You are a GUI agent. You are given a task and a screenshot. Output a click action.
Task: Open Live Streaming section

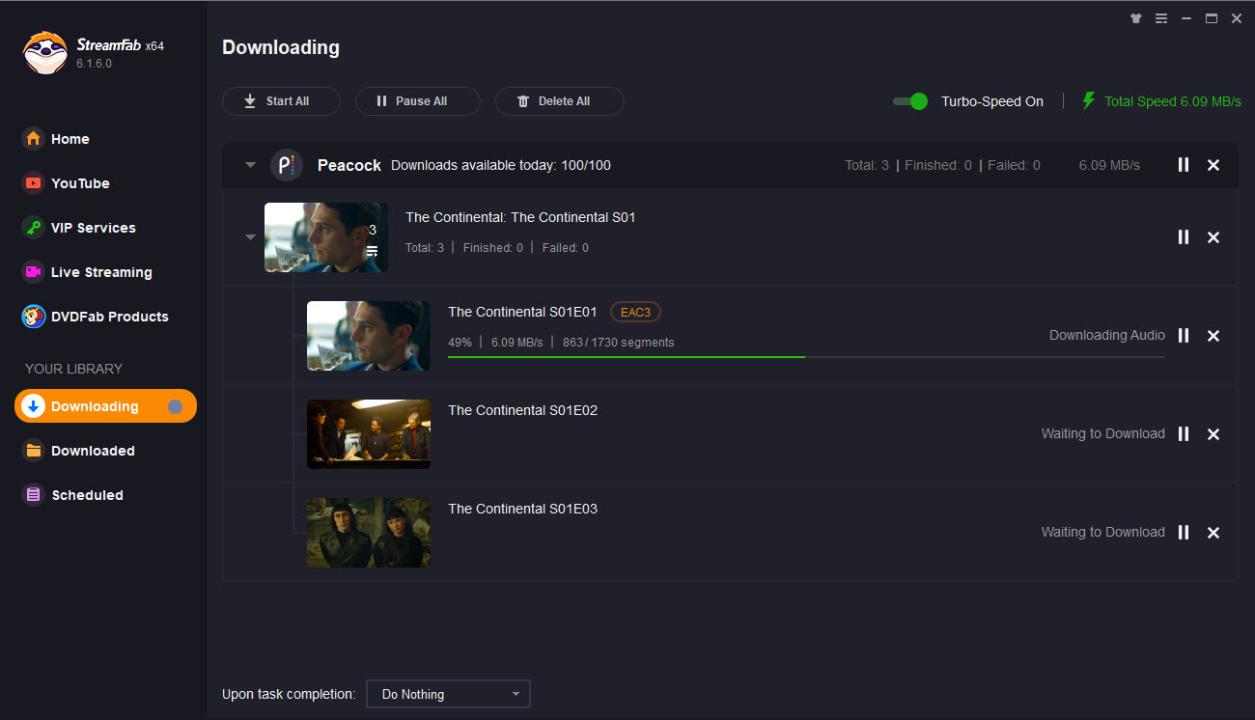click(x=88, y=272)
